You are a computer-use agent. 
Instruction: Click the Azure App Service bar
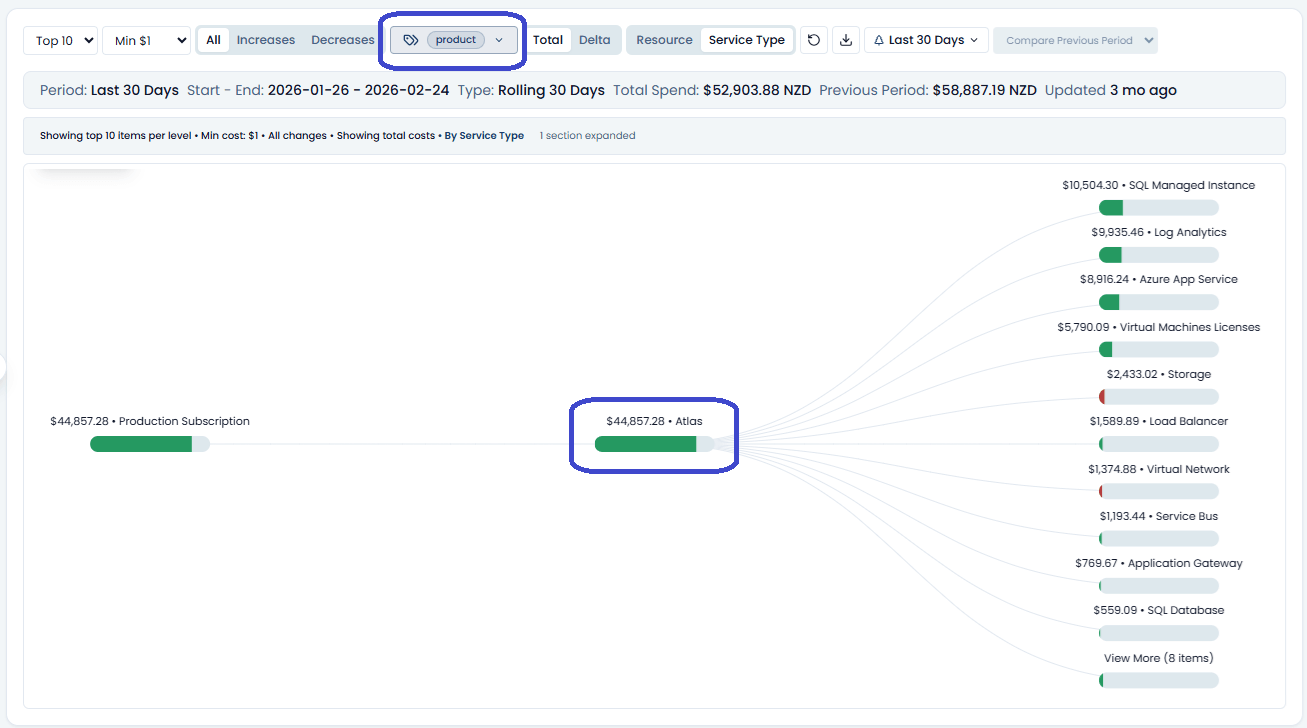1159,302
